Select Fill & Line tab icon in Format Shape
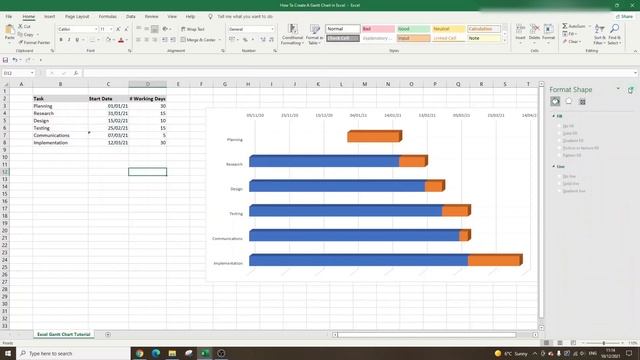This screenshot has width=640, height=360. pyautogui.click(x=555, y=101)
